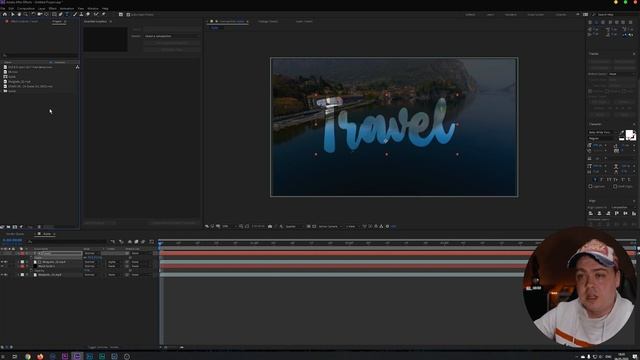Select the Rectangle shape tool

pyautogui.click(x=54, y=14)
